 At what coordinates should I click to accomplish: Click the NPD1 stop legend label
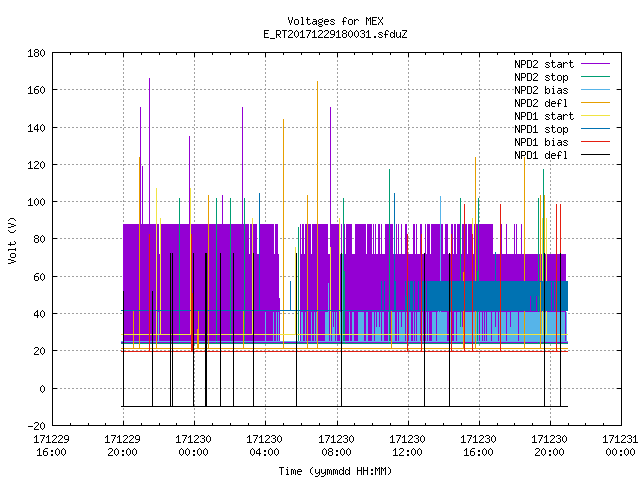541,129
